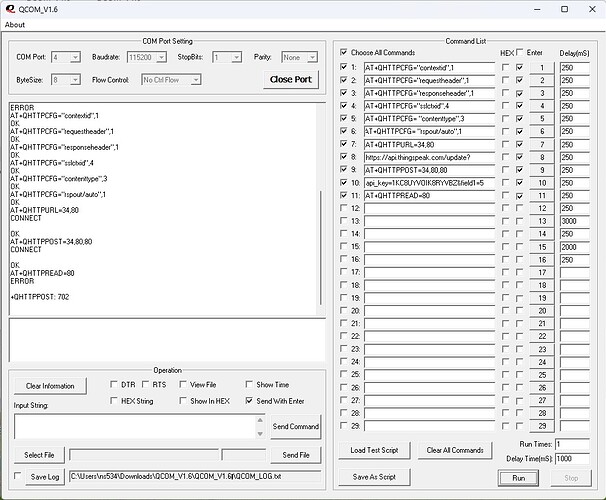
Task: Uncheck the Send With Enter option
Action: (x=249, y=401)
